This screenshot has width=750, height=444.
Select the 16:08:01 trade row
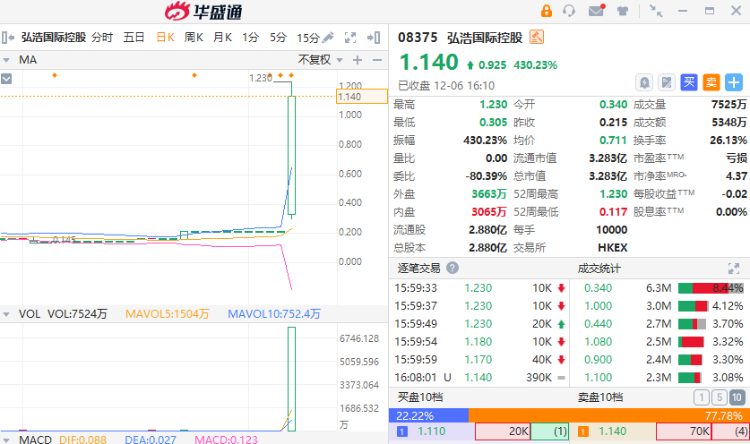pyautogui.click(x=480, y=377)
